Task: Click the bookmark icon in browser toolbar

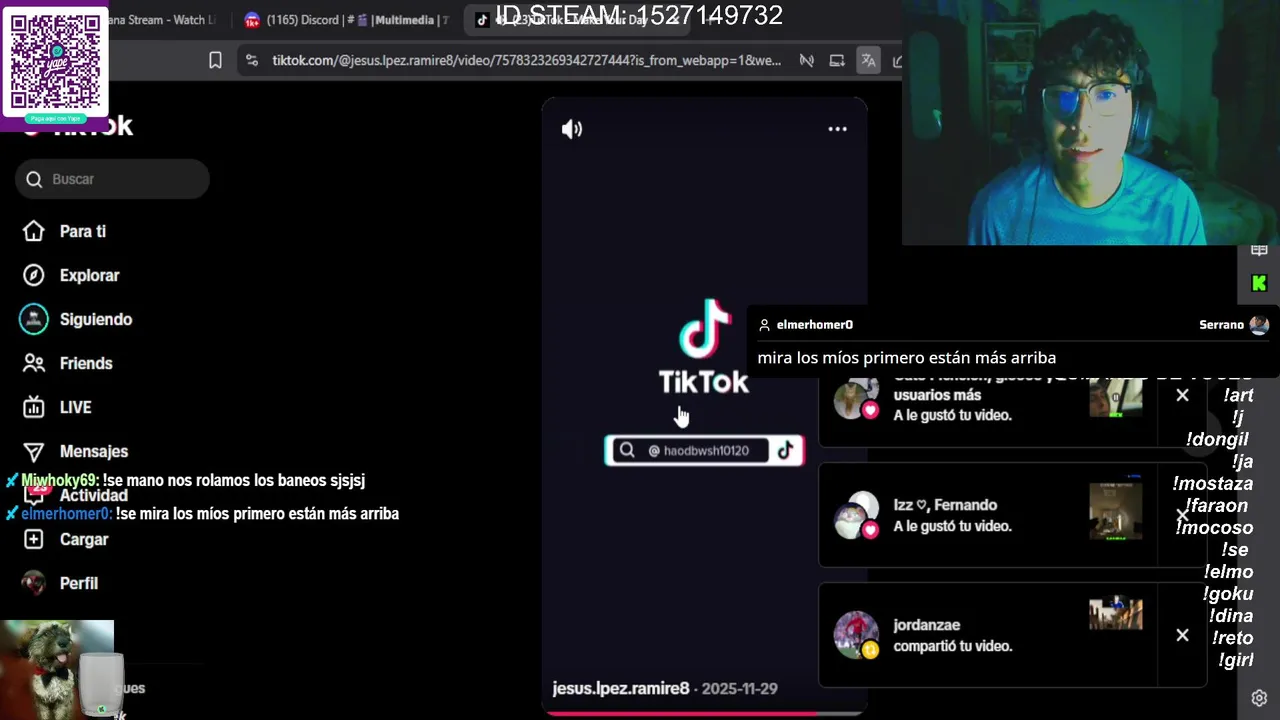Action: pos(215,61)
